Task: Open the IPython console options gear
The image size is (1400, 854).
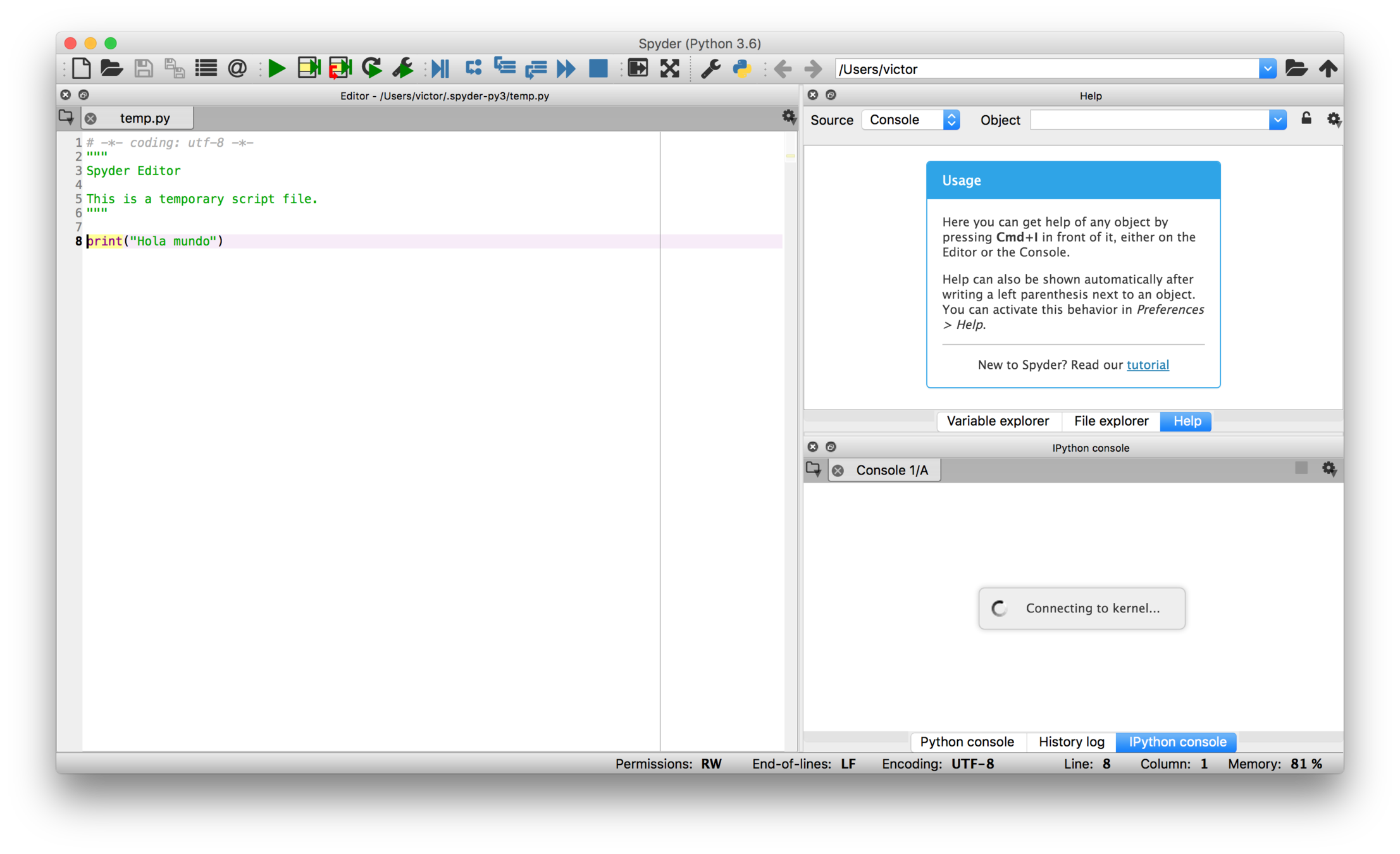Action: pos(1329,469)
